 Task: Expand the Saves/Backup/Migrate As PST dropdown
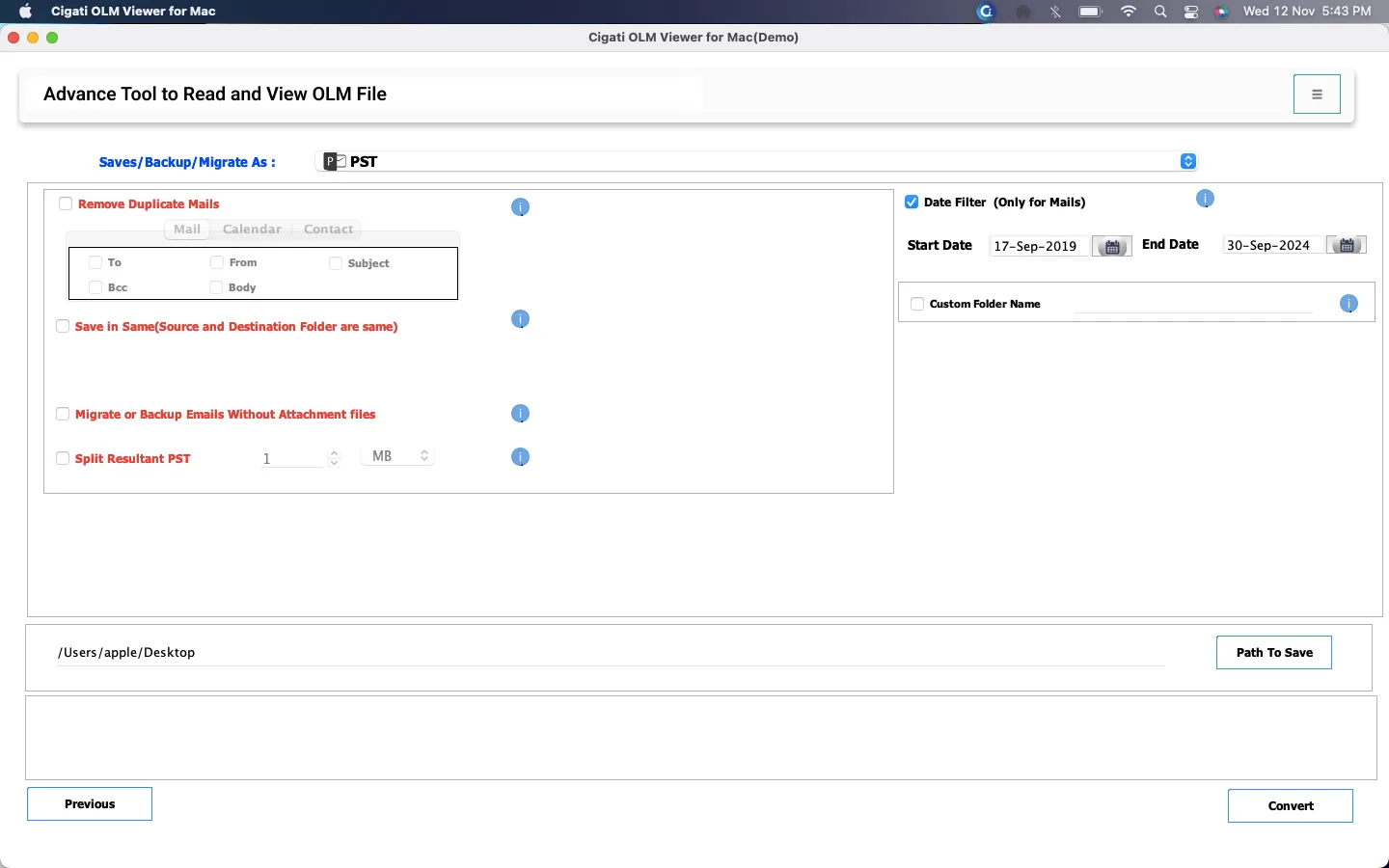point(1188,161)
